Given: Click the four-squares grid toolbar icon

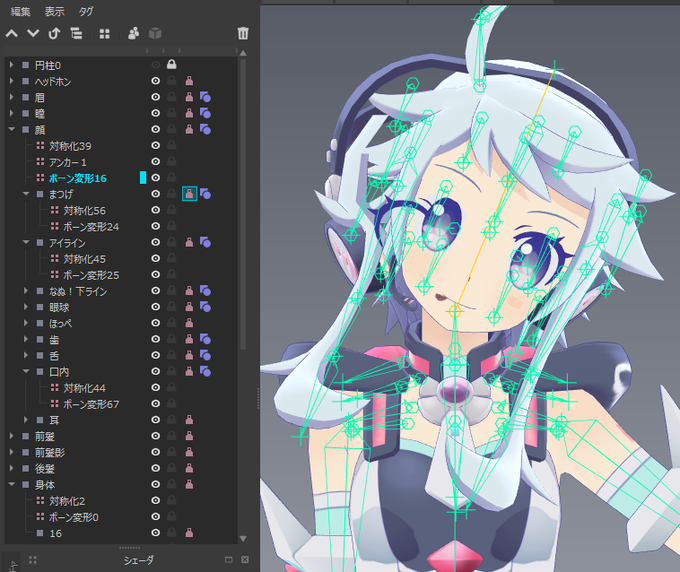Looking at the screenshot, I should pos(105,34).
